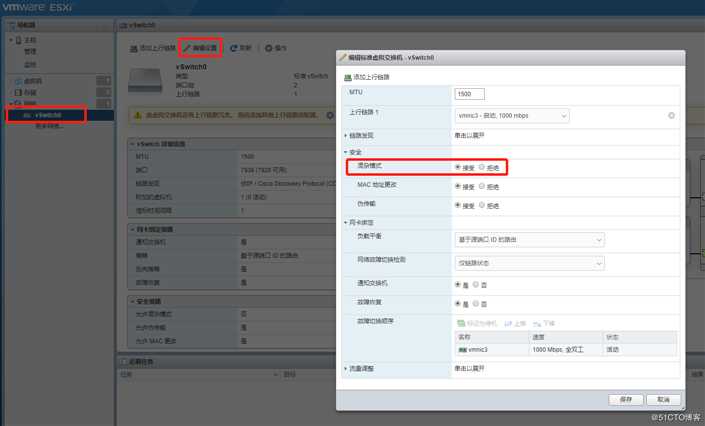Click the Edit settings pencil in background toolbar

[187, 48]
